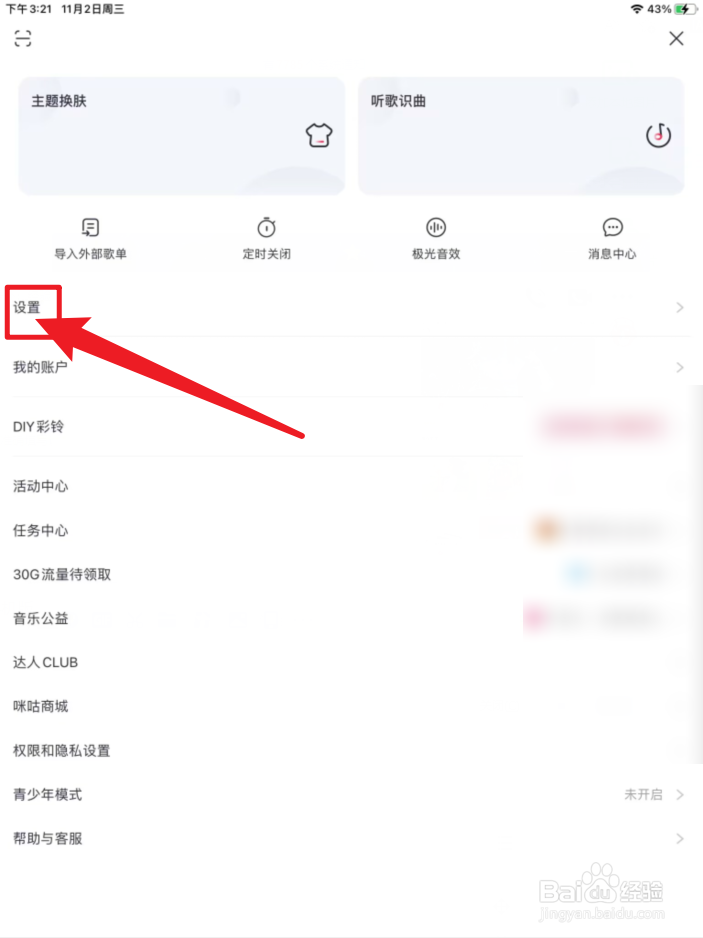Open the 极光音效 sound effect icon
This screenshot has width=703, height=938.
point(436,227)
